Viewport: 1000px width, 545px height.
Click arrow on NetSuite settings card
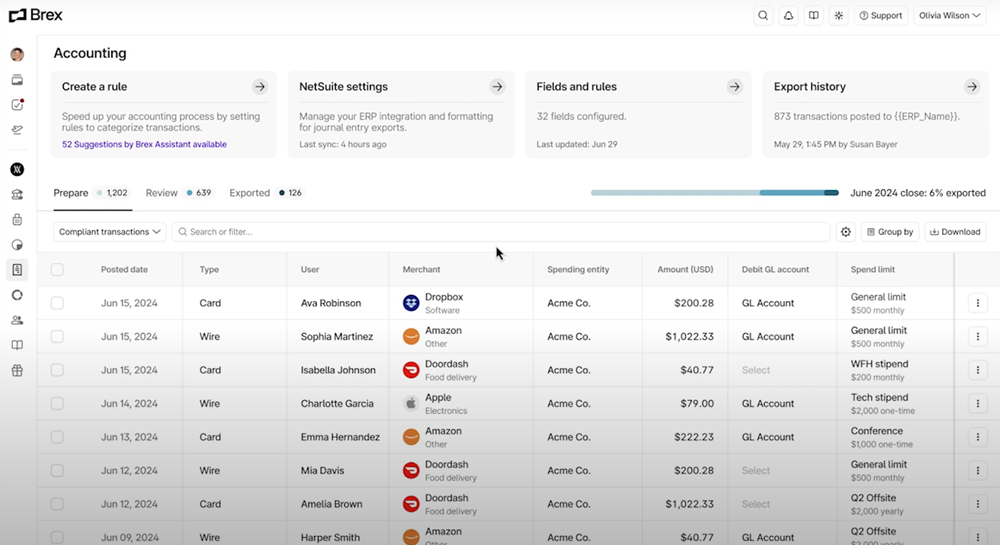point(497,87)
